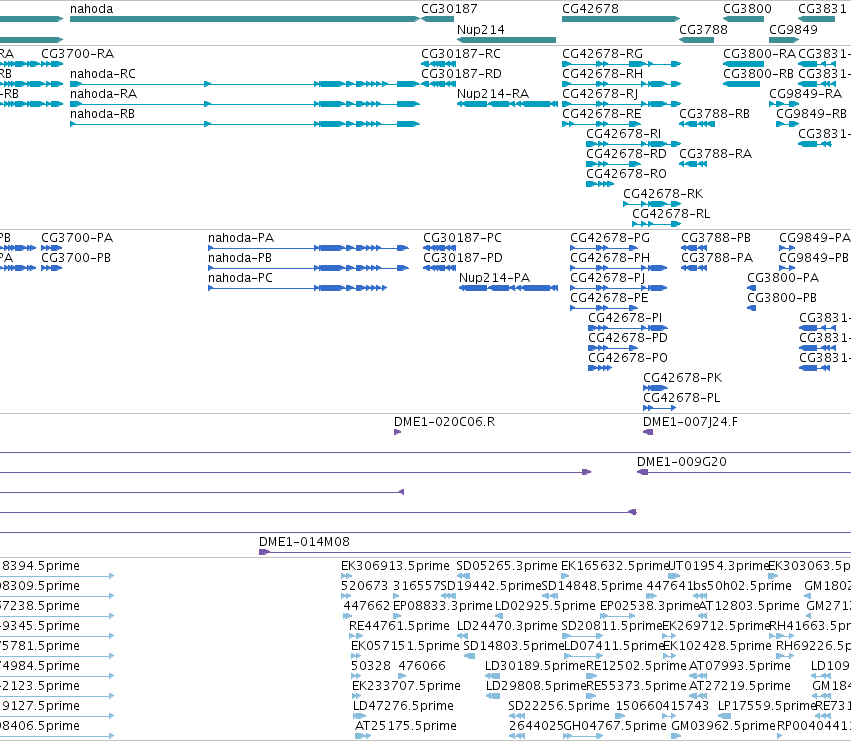Click the nahoda gene label
Image resolution: width=851 pixels, height=741 pixels.
91,9
